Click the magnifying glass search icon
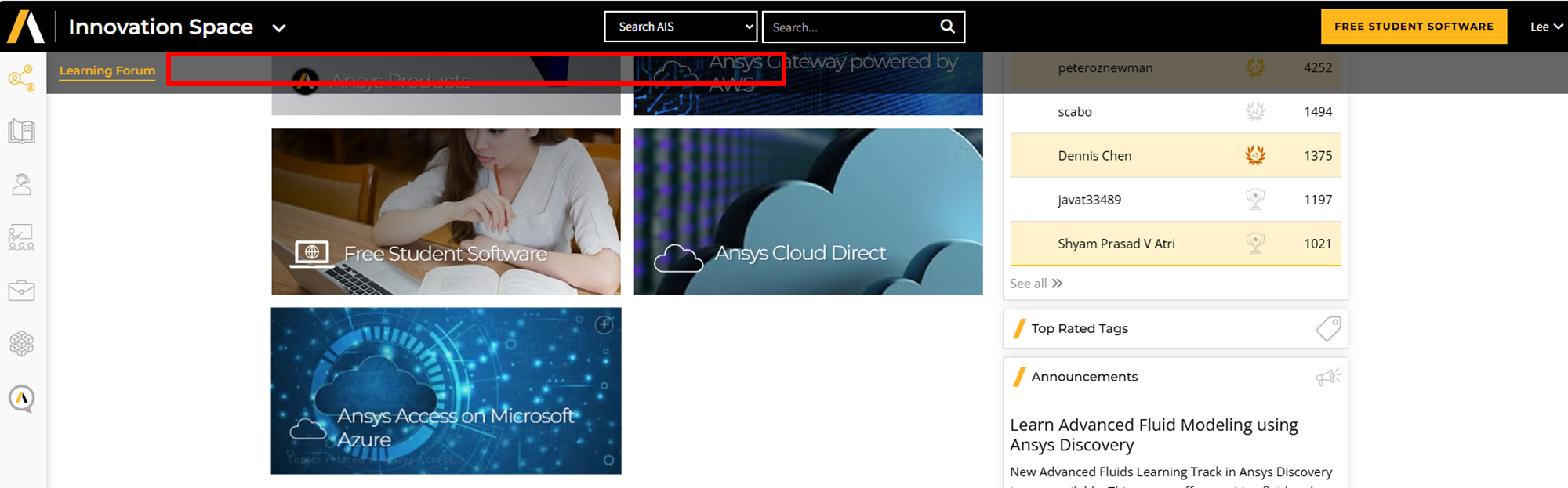 (x=947, y=27)
